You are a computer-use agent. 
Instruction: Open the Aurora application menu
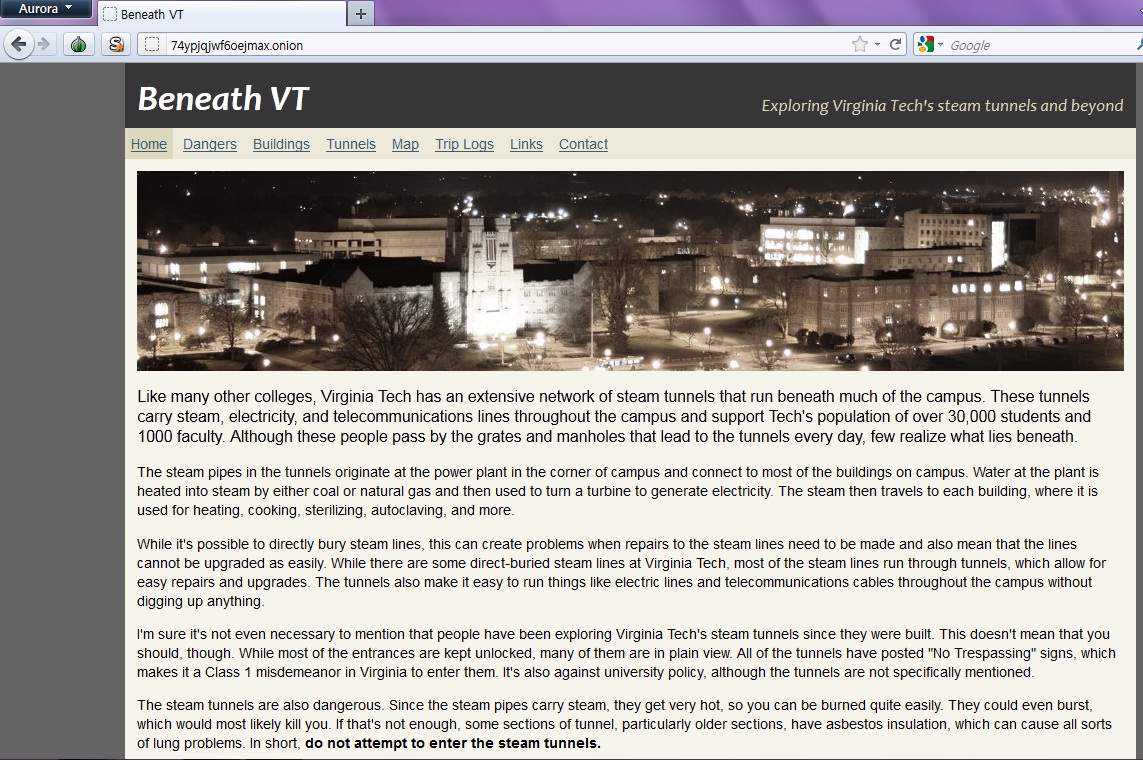click(45, 9)
